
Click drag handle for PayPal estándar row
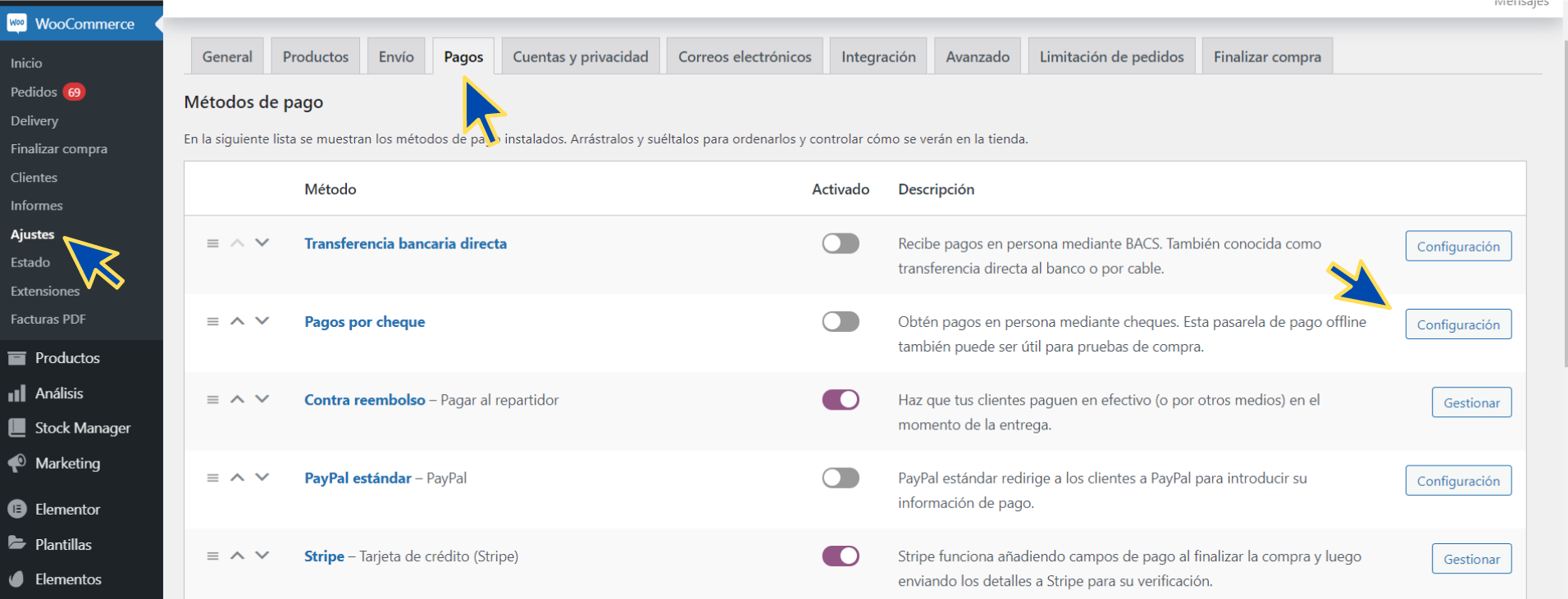point(212,478)
